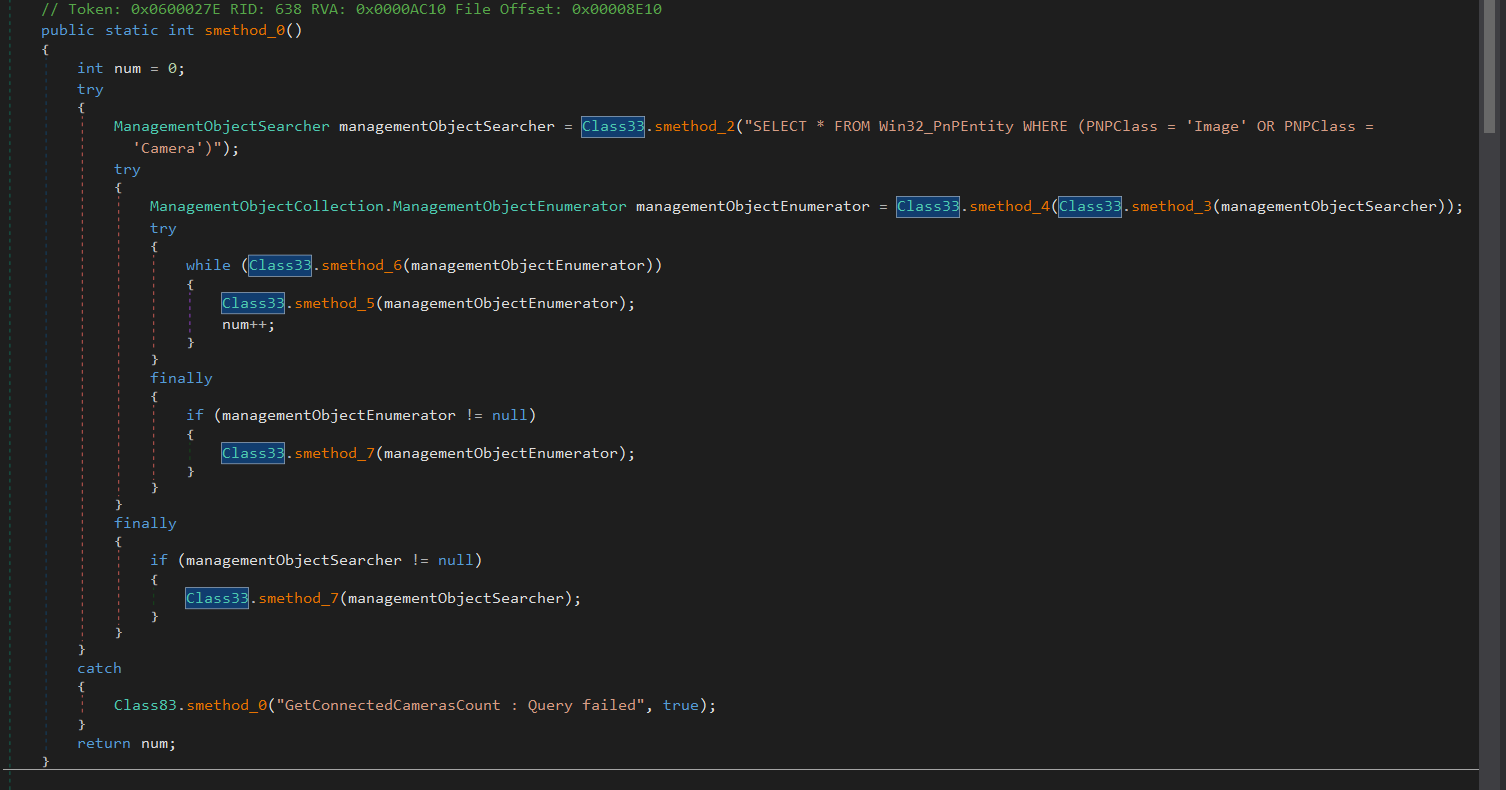The image size is (1506, 790).
Task: Click the smethod_6 call in while condition
Action: pos(361,265)
